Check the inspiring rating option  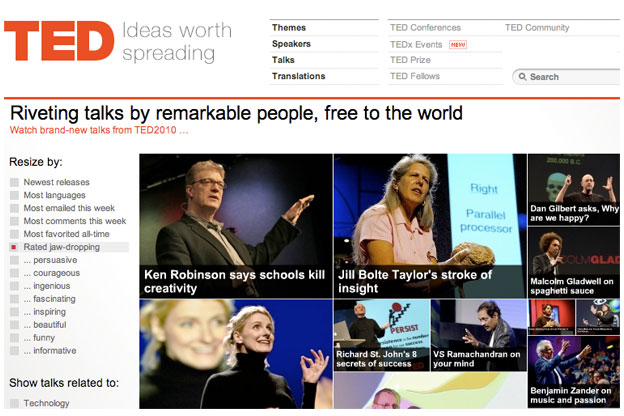14,312
